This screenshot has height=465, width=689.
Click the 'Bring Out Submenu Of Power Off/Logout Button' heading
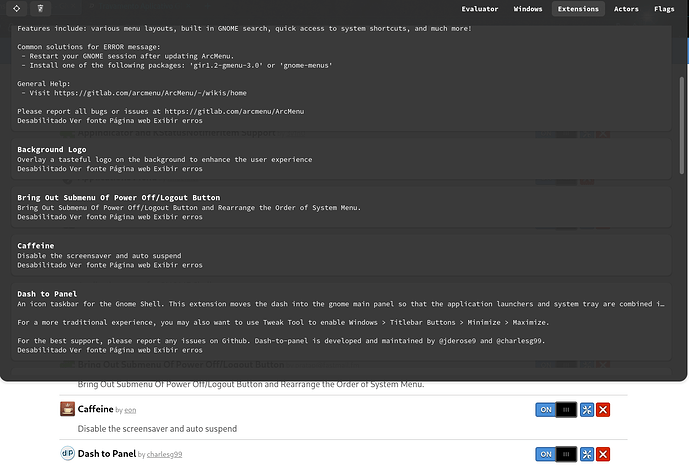[119, 198]
